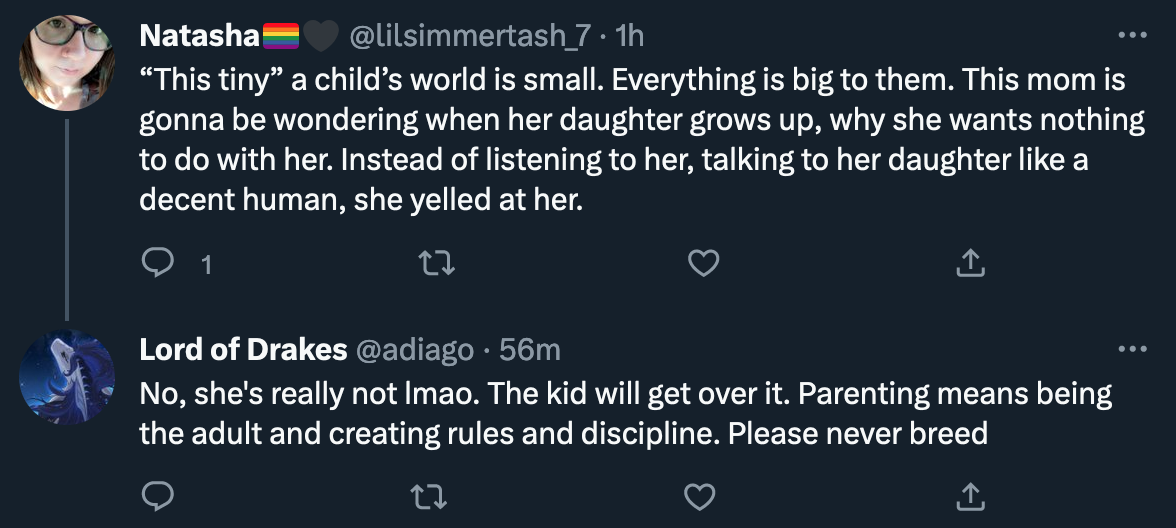Visit the Natasha display name profile
Screen dimensions: 1176x528
[200, 35]
